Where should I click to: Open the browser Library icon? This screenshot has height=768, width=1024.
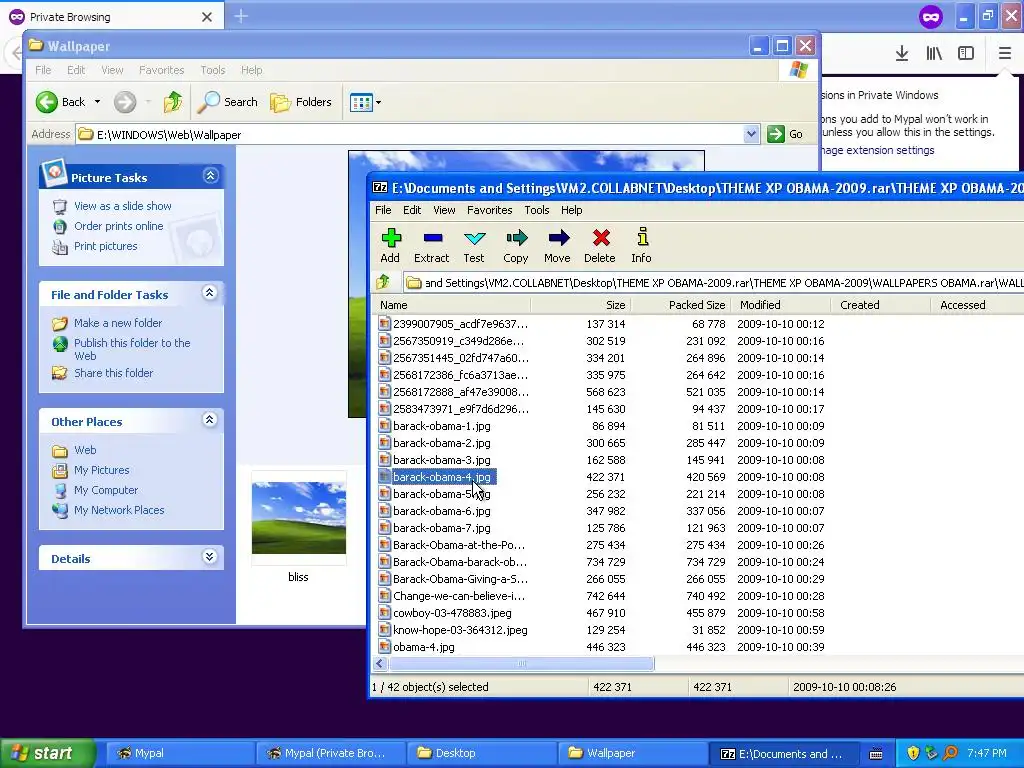coord(934,54)
